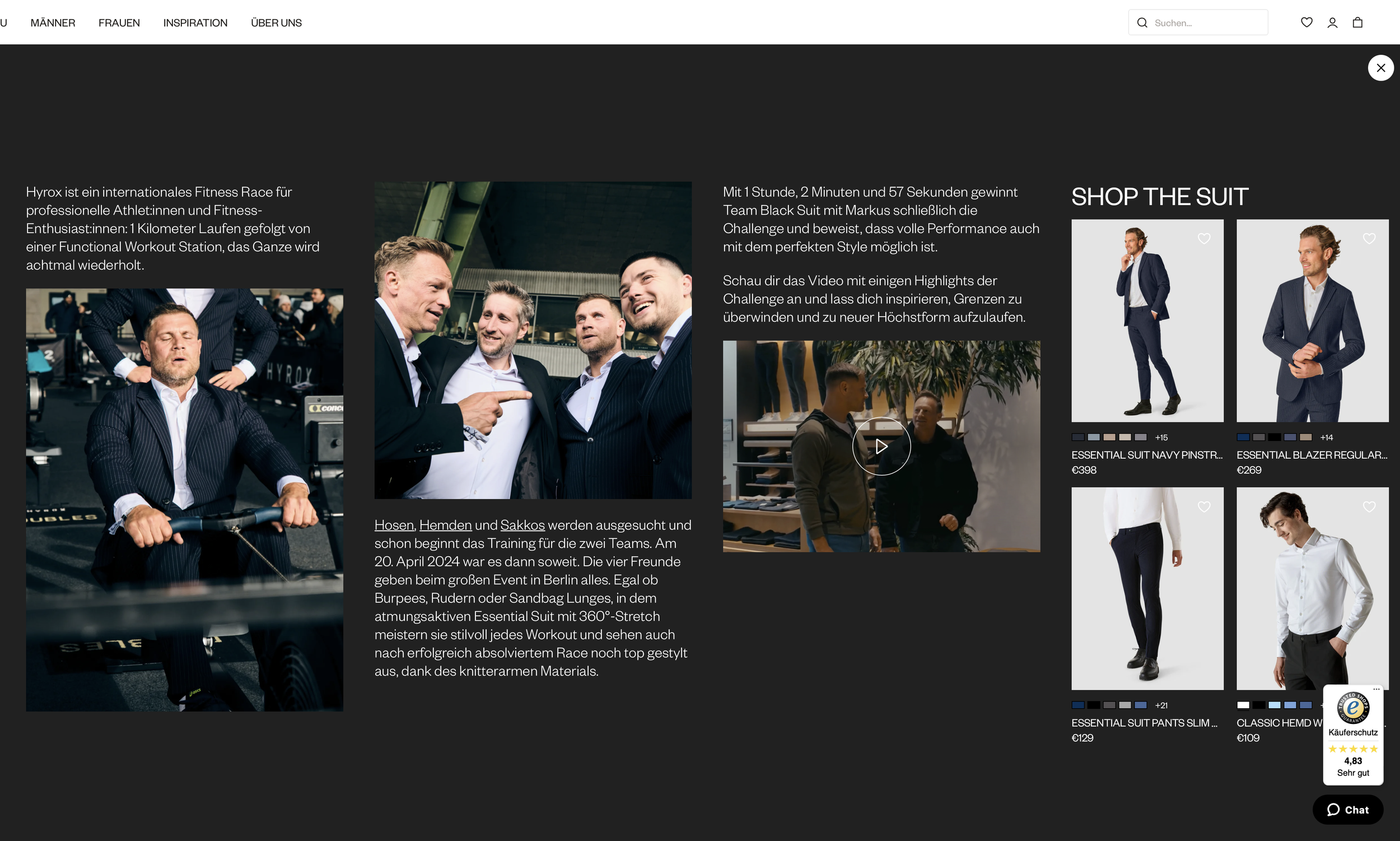Open the MÄNNER menu
The width and height of the screenshot is (1400, 841).
tap(53, 22)
